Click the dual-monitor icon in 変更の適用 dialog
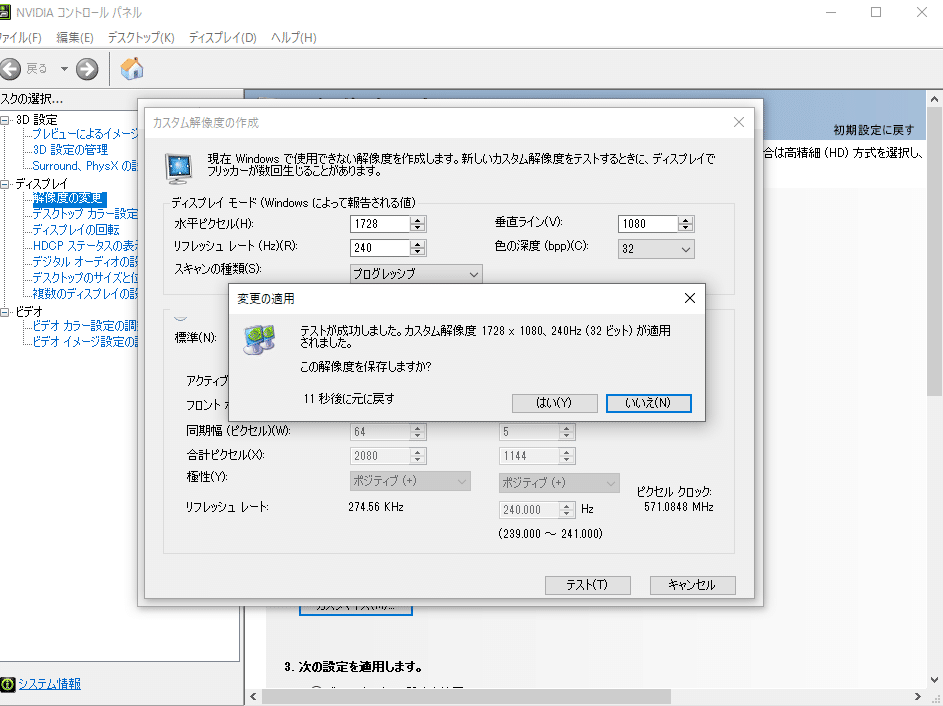This screenshot has width=943, height=706. click(x=260, y=339)
